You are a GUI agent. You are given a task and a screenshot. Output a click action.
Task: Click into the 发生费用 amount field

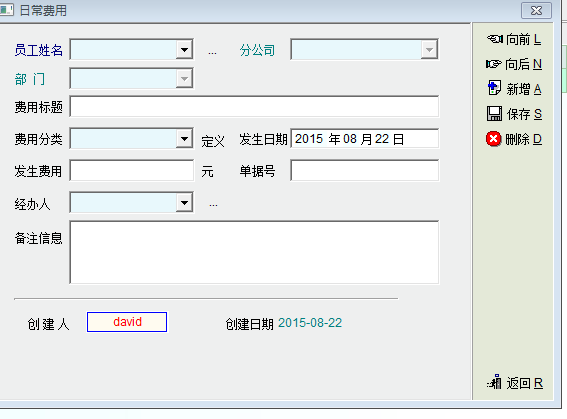tap(132, 171)
